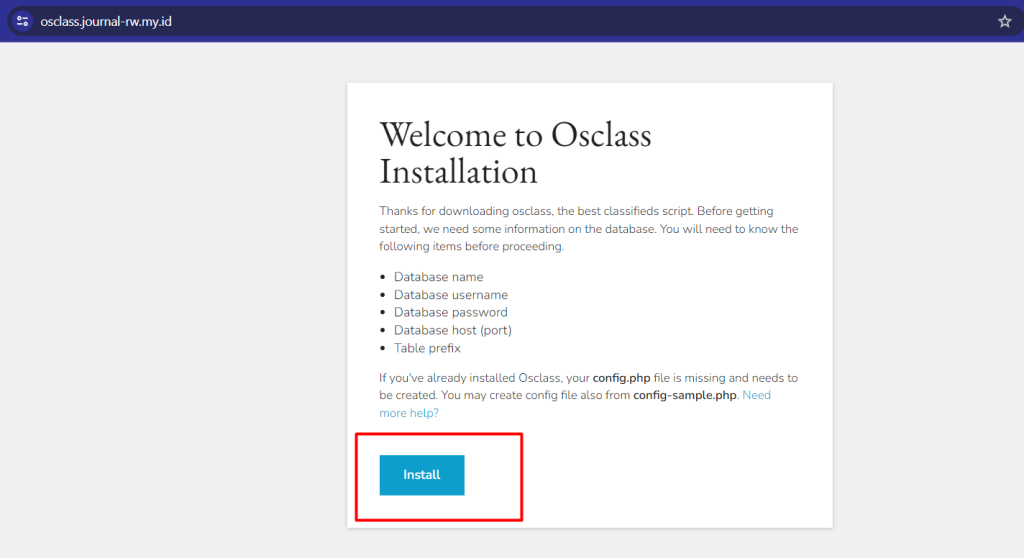This screenshot has width=1024, height=558.
Task: Bookmark this page with the star icon
Action: pyautogui.click(x=1004, y=22)
